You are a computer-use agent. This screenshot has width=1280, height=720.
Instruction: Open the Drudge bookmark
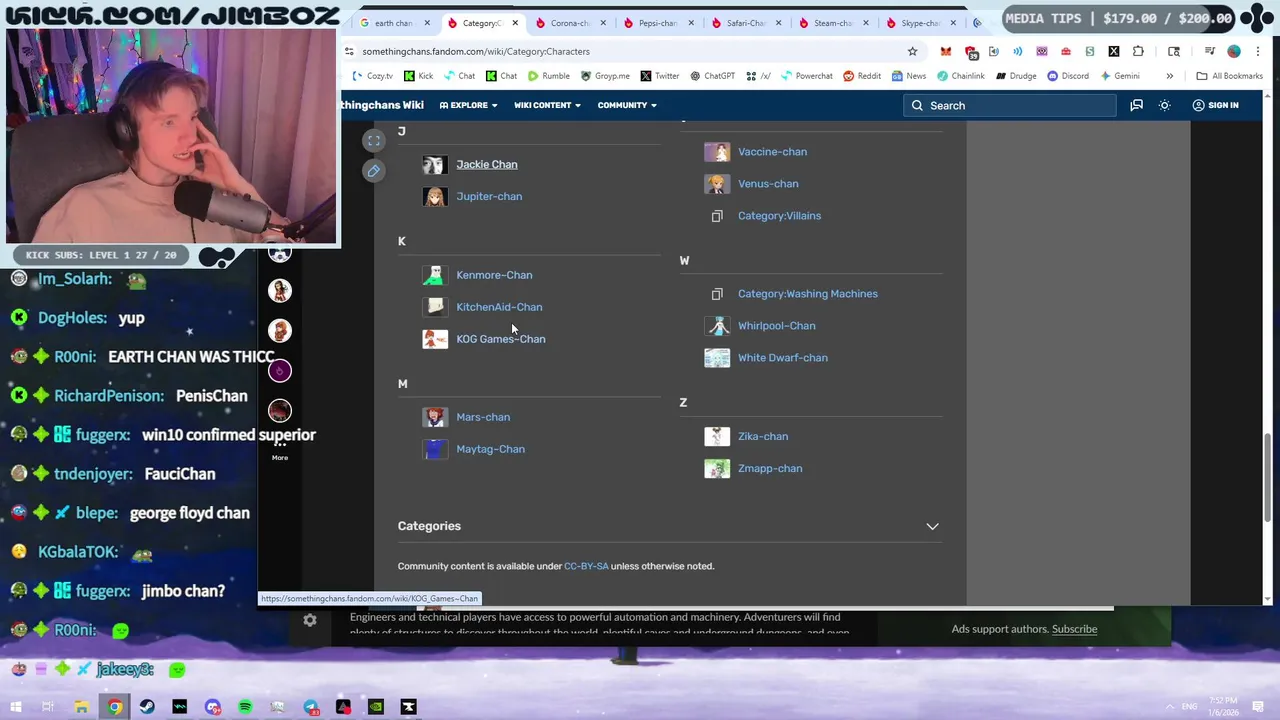tap(1015, 76)
